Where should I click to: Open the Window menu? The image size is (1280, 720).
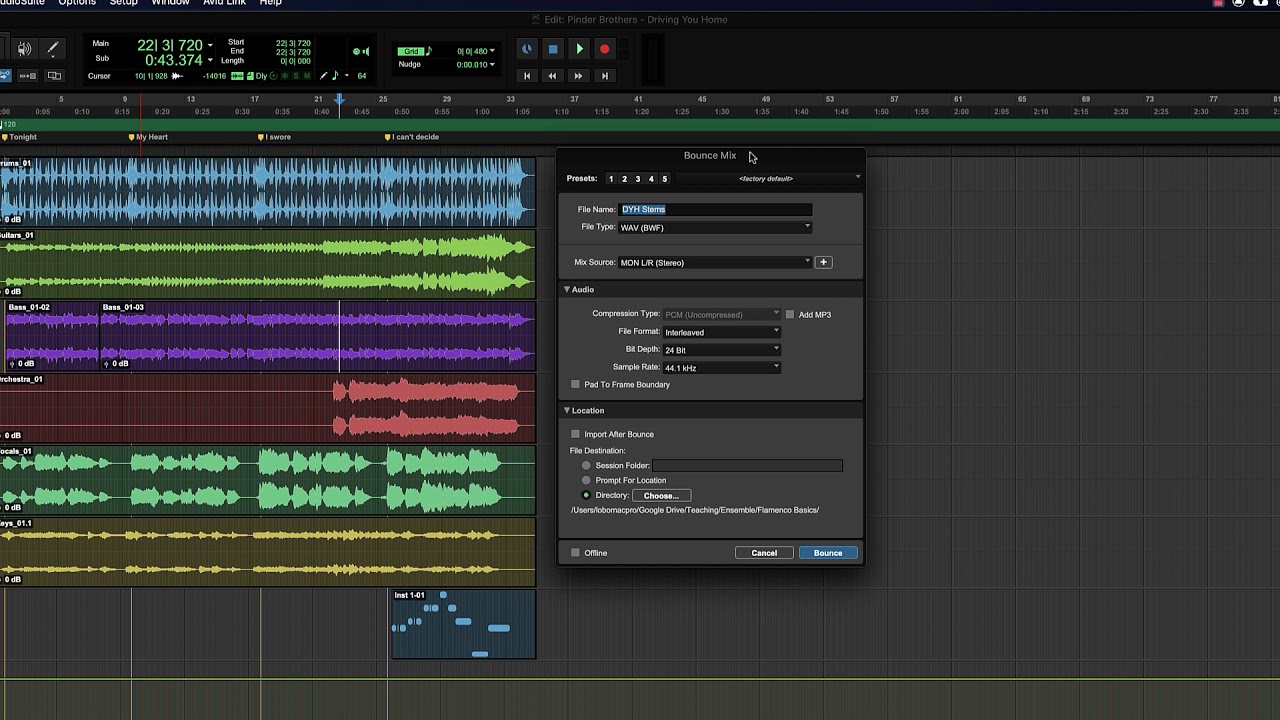pos(170,3)
